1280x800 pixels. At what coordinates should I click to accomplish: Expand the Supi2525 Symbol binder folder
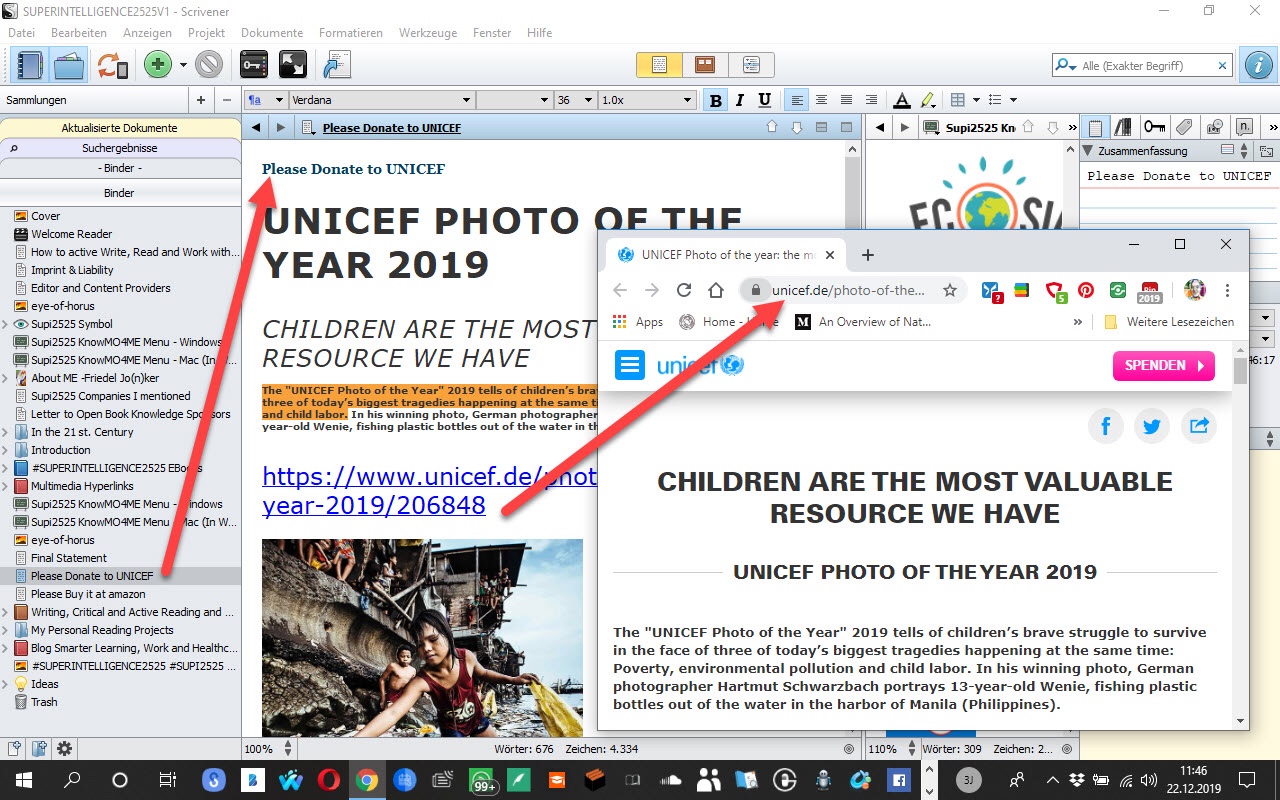(x=7, y=324)
